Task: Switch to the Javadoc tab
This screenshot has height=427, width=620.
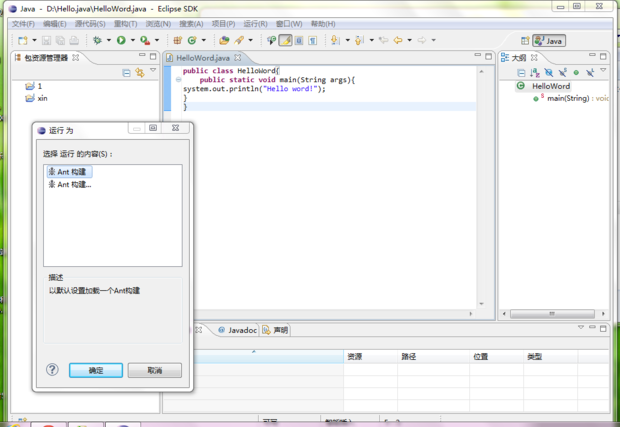Action: coord(241,329)
